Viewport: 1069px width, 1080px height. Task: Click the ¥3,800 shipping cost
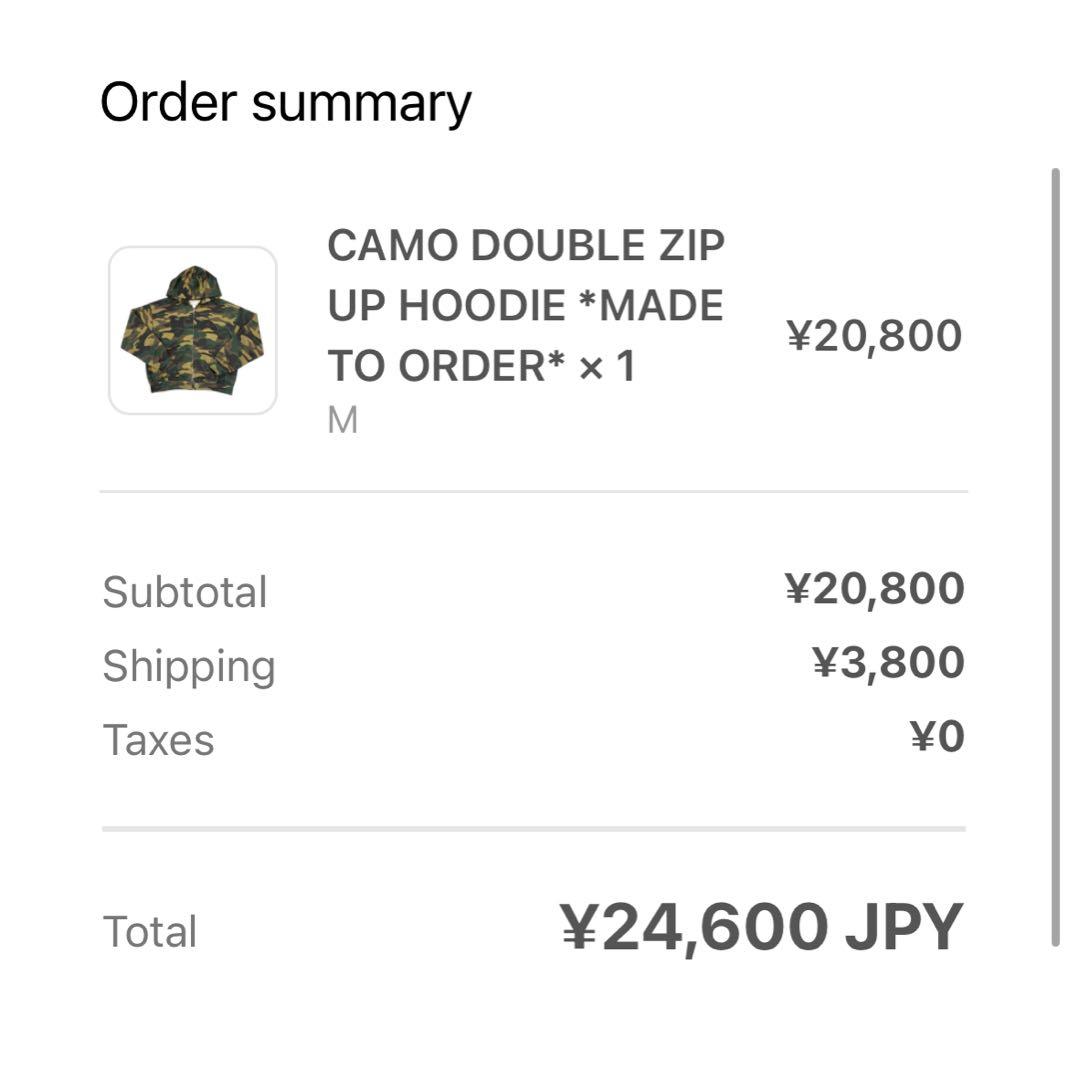887,663
